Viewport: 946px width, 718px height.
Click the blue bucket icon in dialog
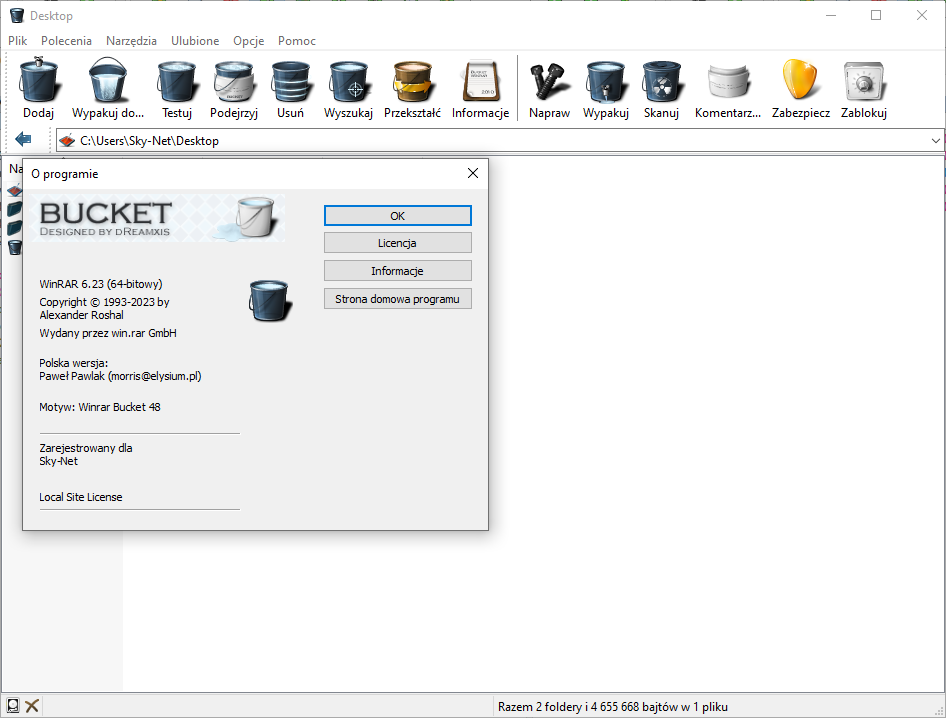click(x=270, y=300)
